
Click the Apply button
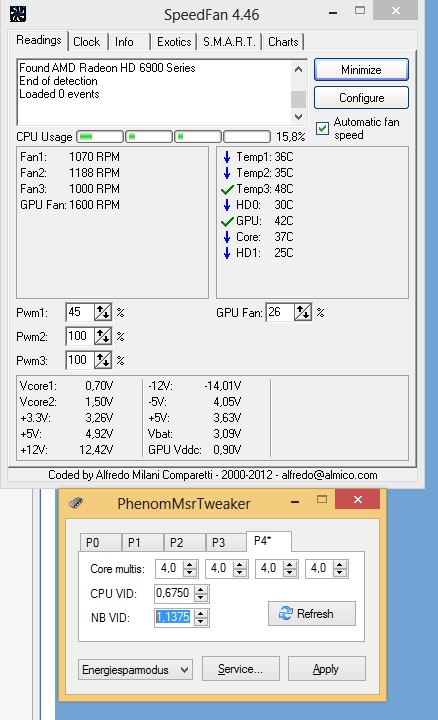click(x=326, y=669)
